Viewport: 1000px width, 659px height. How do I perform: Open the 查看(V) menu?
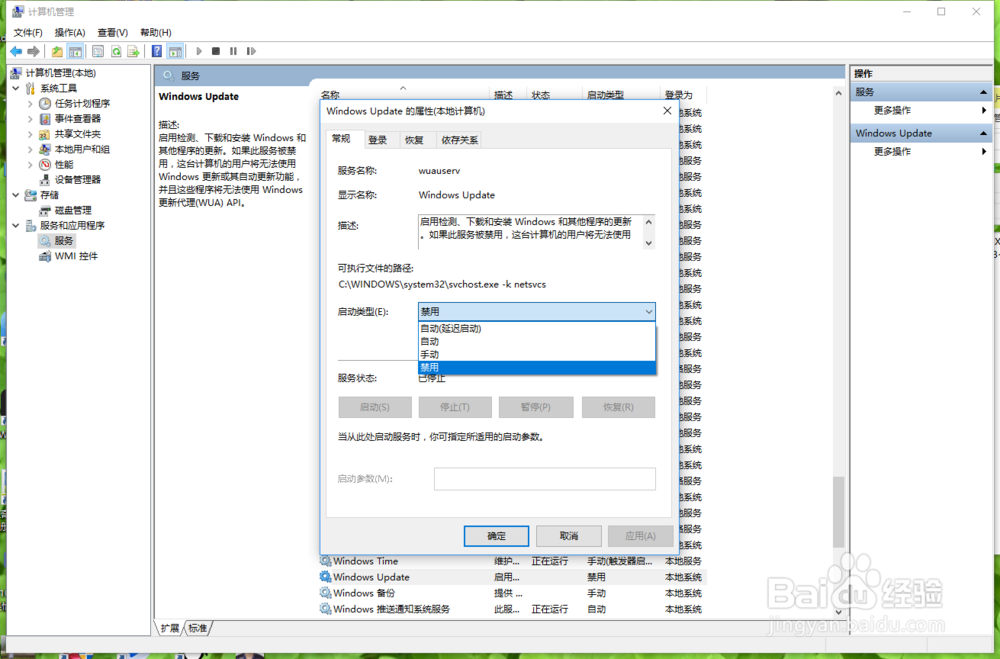[113, 33]
